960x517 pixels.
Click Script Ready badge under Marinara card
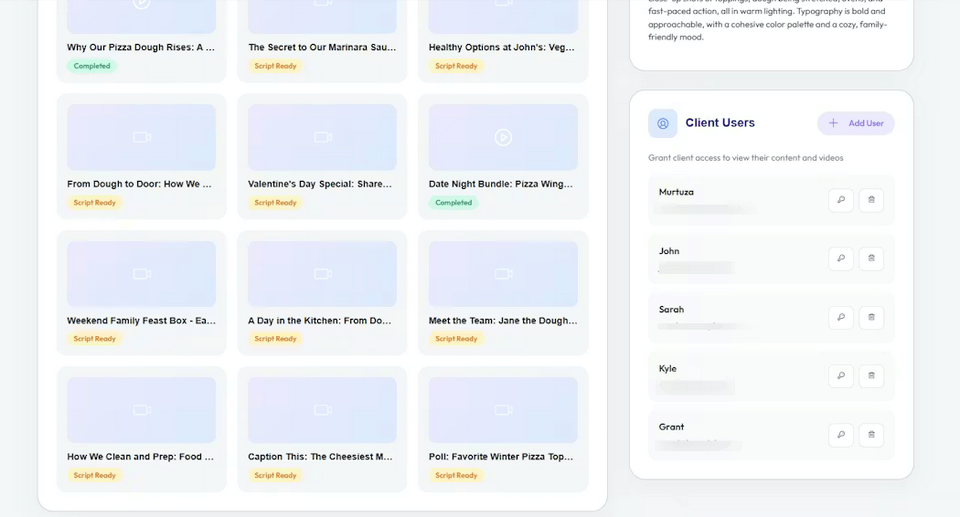point(276,66)
